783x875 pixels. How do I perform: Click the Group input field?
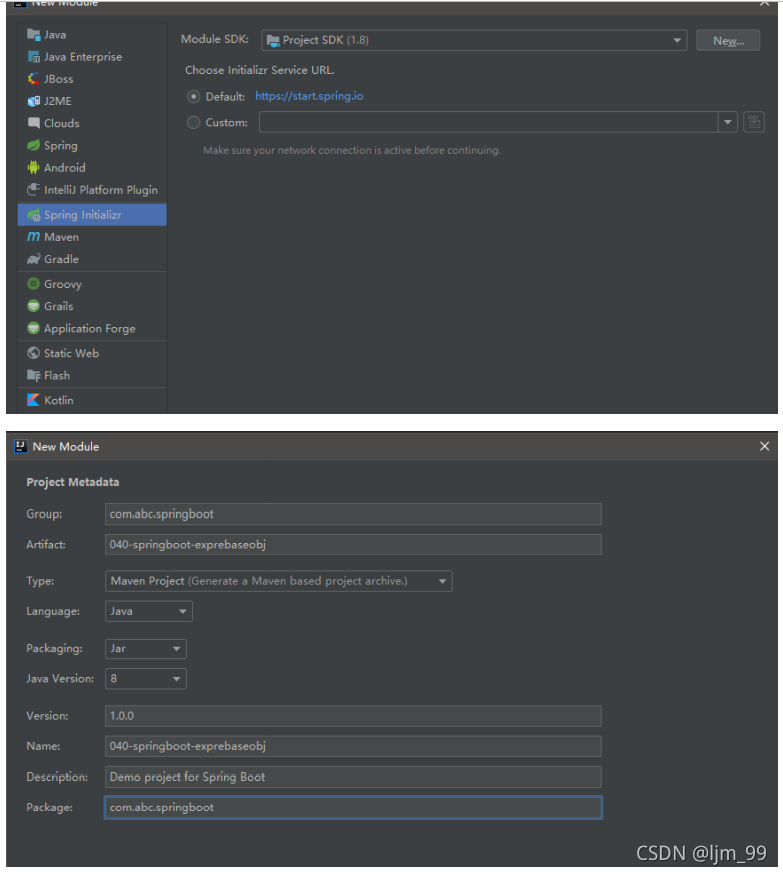coord(353,514)
